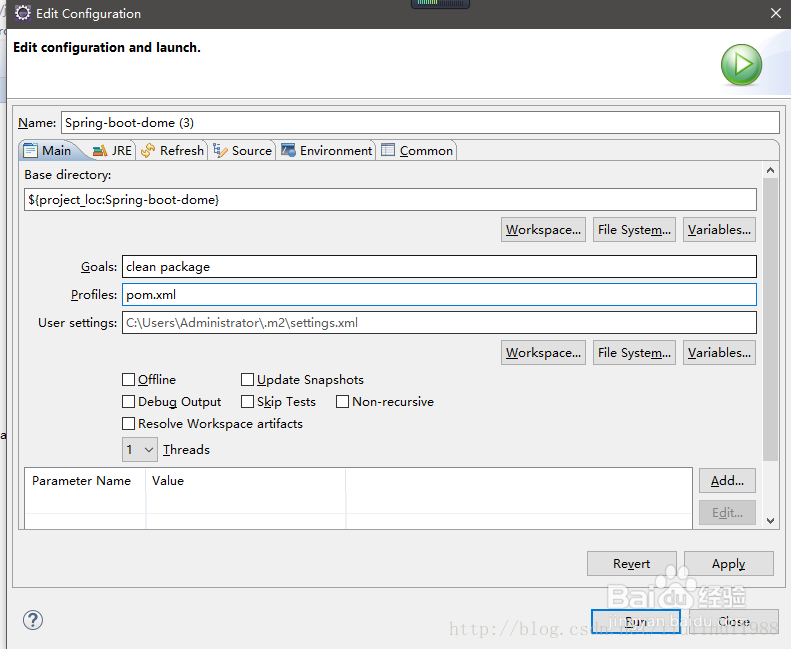Click the Edit... parameter button
Screen dimensions: 791x649
coord(727,513)
